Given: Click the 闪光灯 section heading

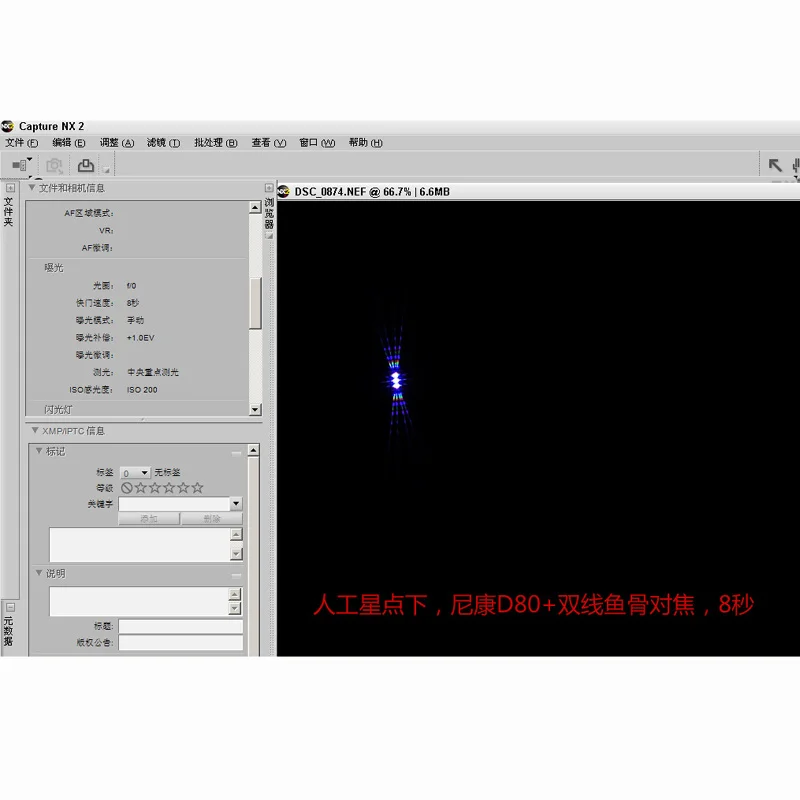Looking at the screenshot, I should point(58,410).
